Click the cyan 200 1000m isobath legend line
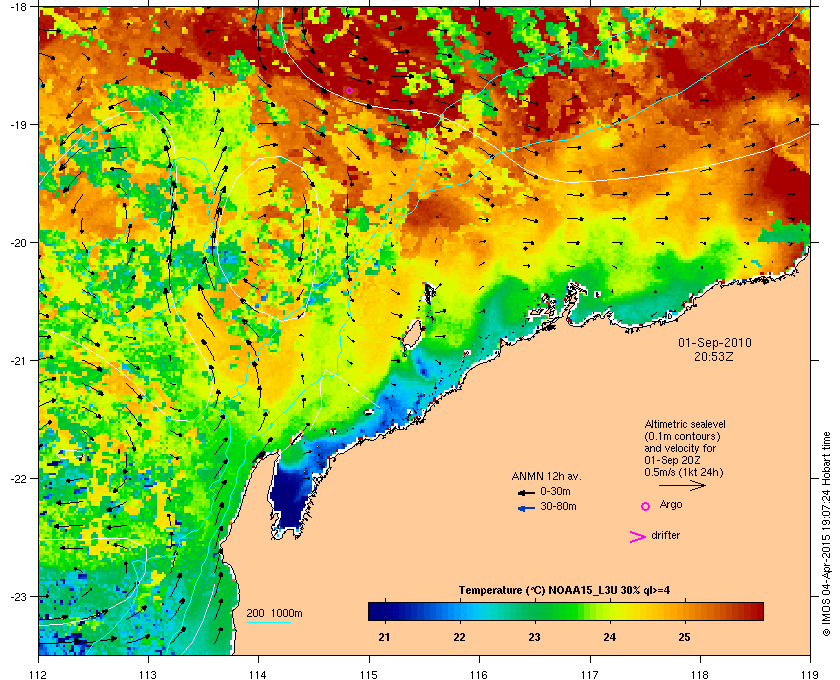The height and width of the screenshot is (680, 840). pyautogui.click(x=268, y=623)
